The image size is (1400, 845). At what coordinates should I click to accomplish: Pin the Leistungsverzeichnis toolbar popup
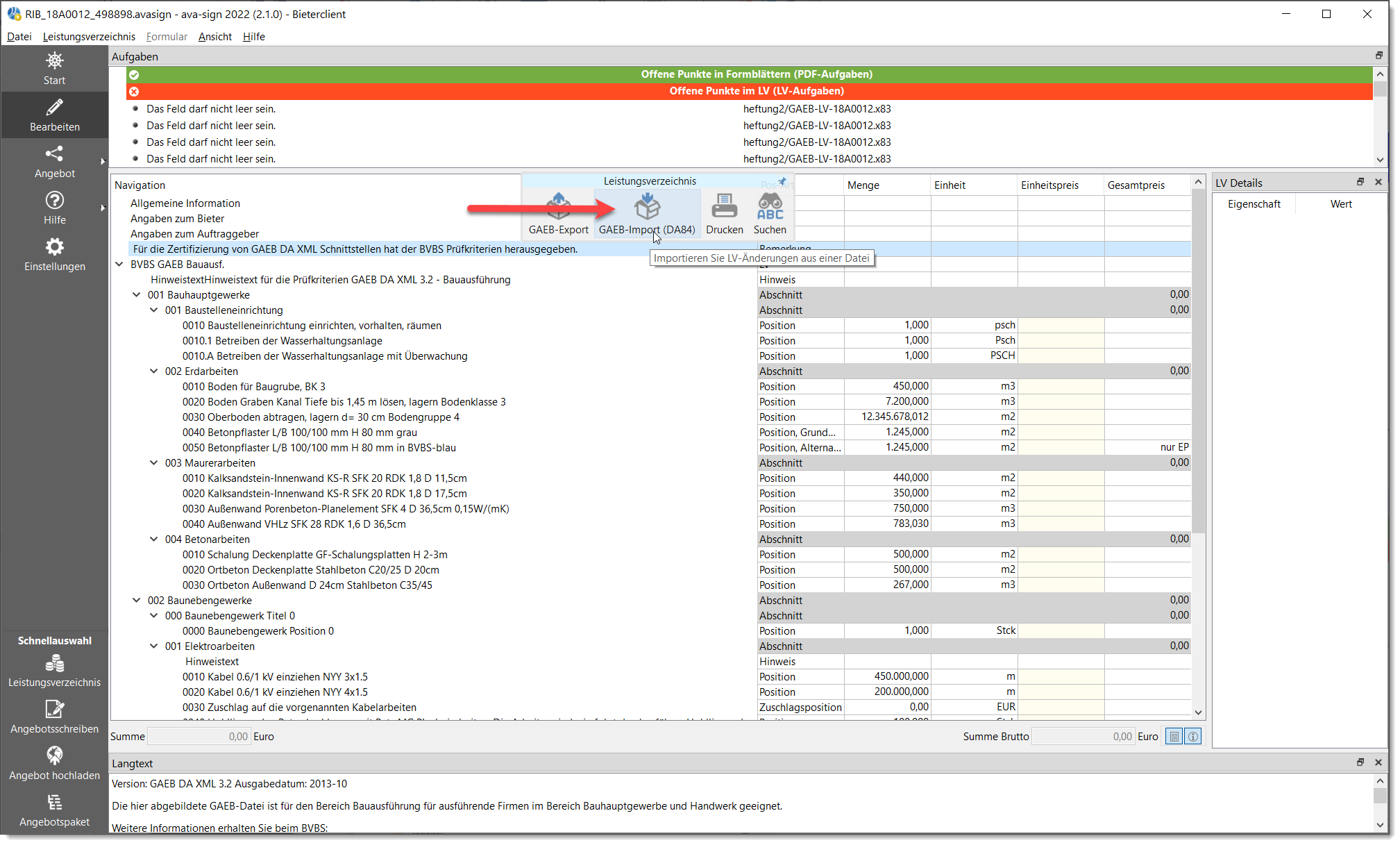pos(782,181)
